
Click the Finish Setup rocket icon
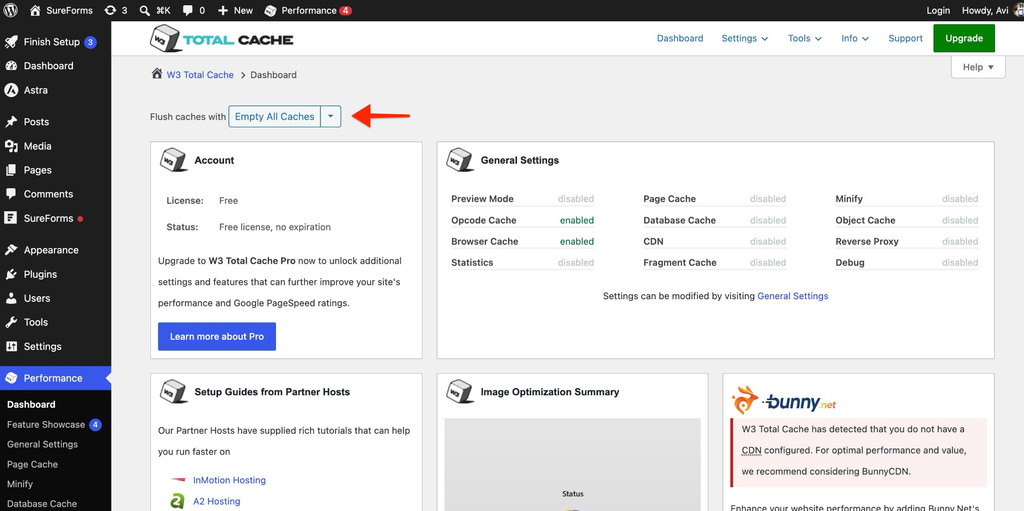[11, 42]
